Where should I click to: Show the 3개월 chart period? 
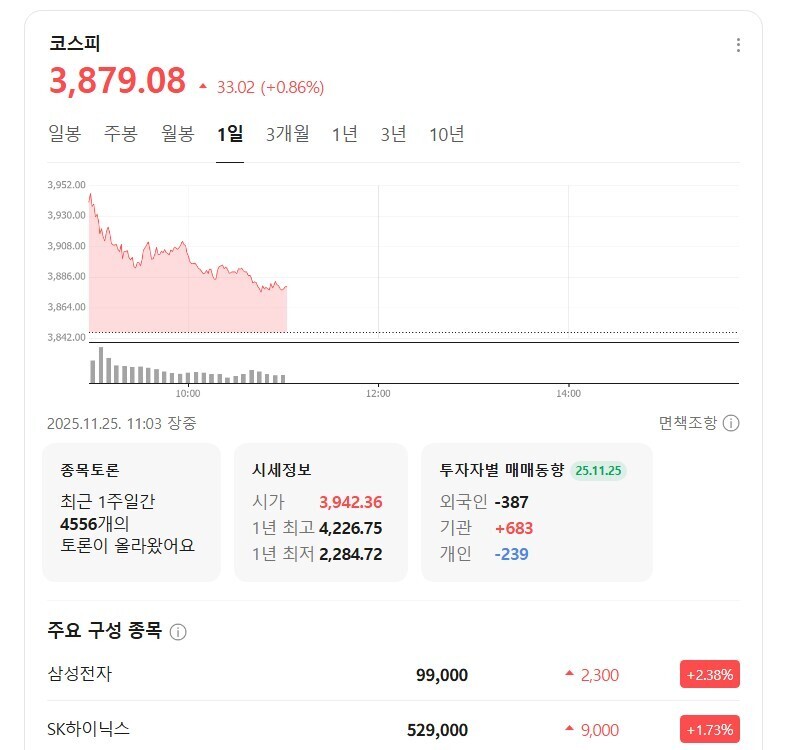coord(288,134)
